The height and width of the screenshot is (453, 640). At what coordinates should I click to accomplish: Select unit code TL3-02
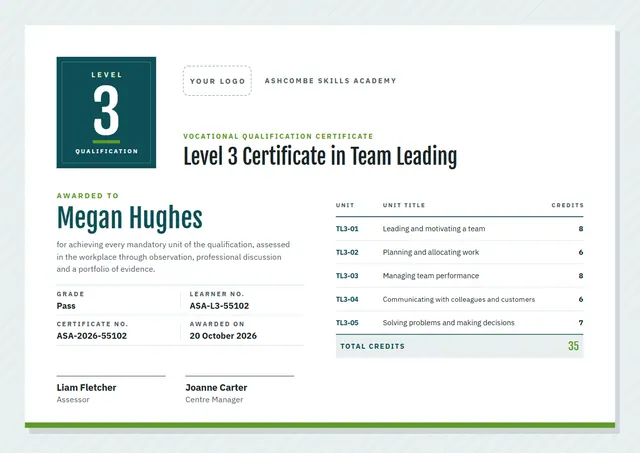[x=347, y=252]
